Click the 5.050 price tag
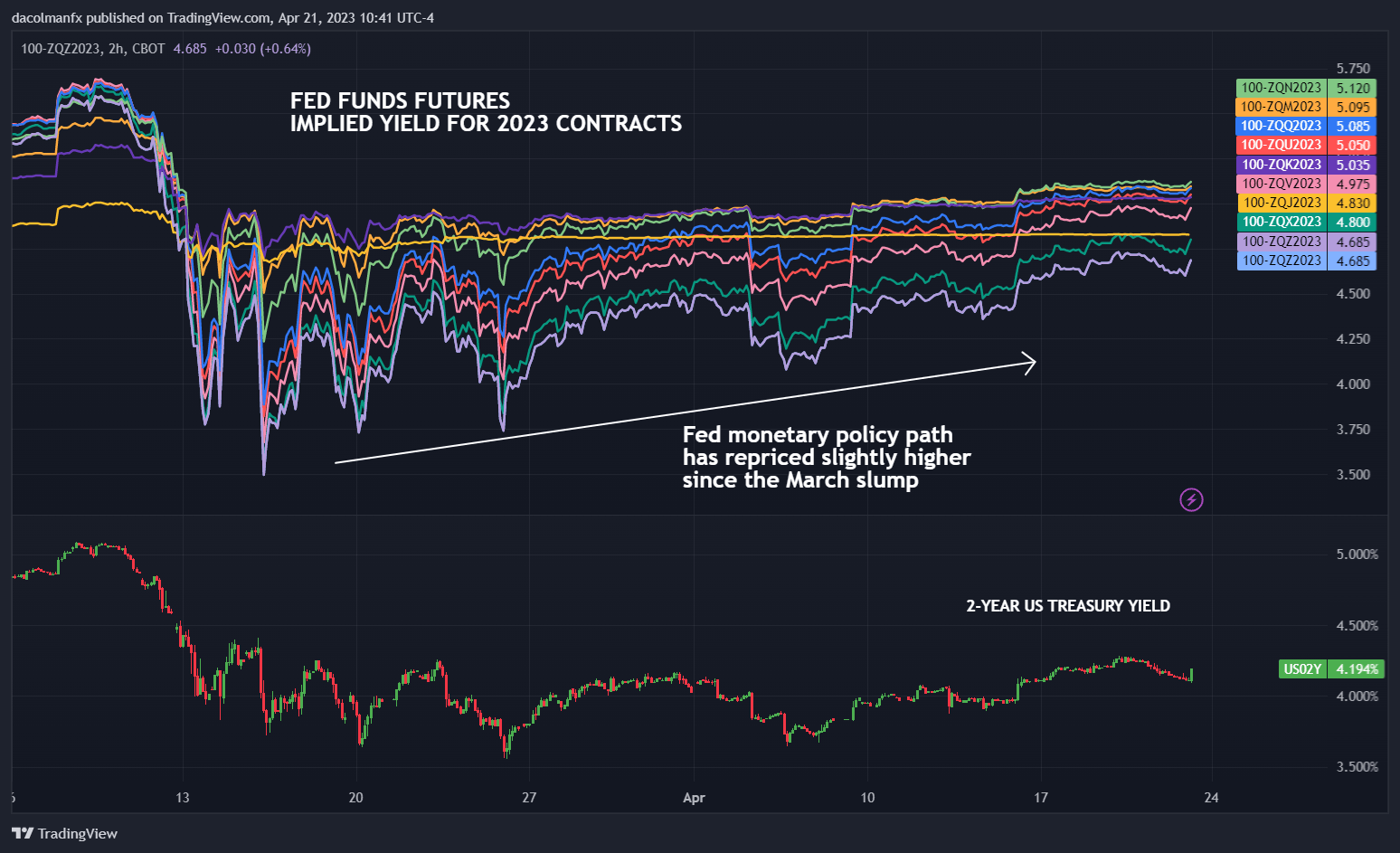Viewport: 1400px width, 853px height. (x=1352, y=145)
